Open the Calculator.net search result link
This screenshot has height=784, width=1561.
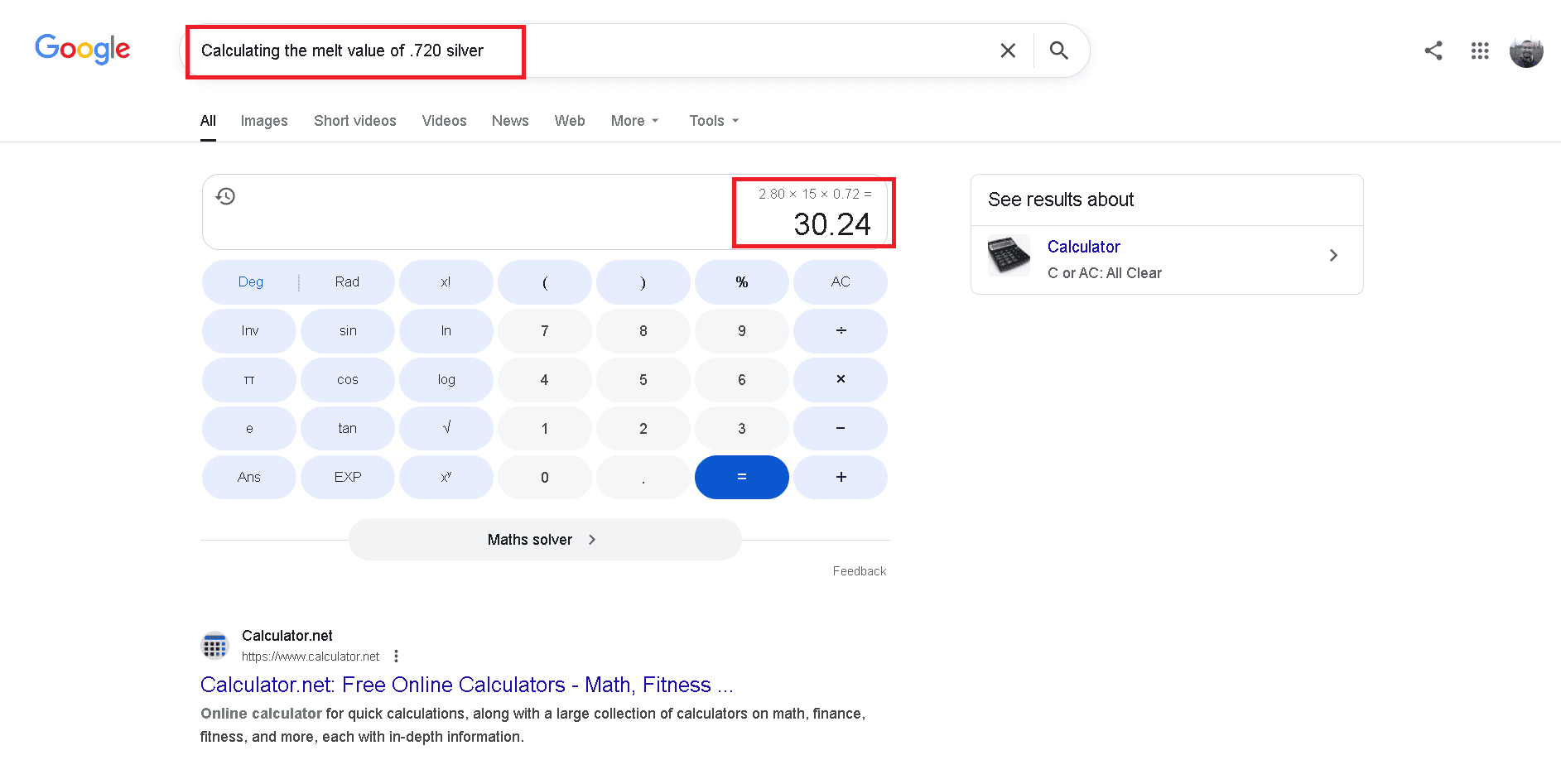click(466, 685)
